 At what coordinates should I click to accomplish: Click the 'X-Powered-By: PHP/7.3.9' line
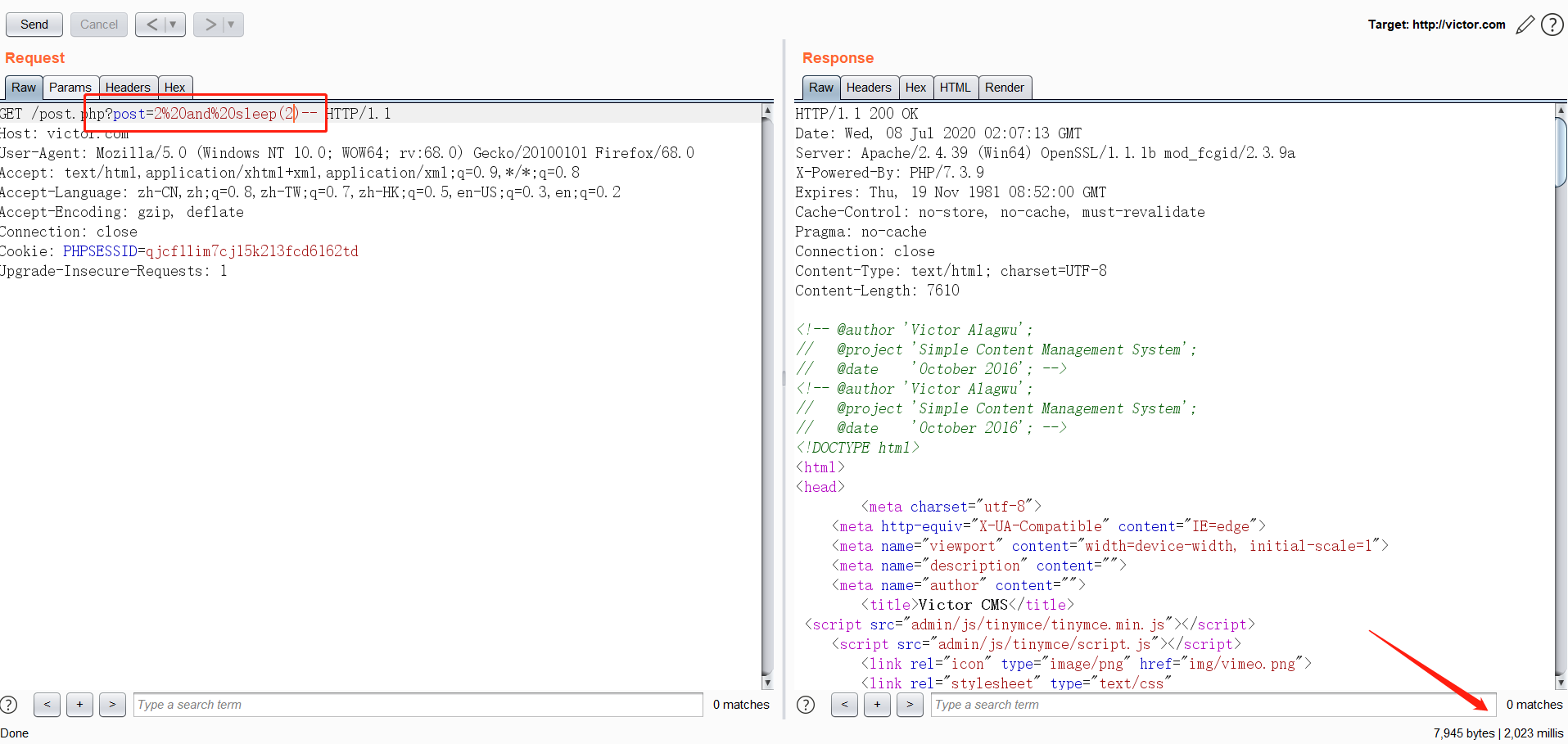(889, 173)
